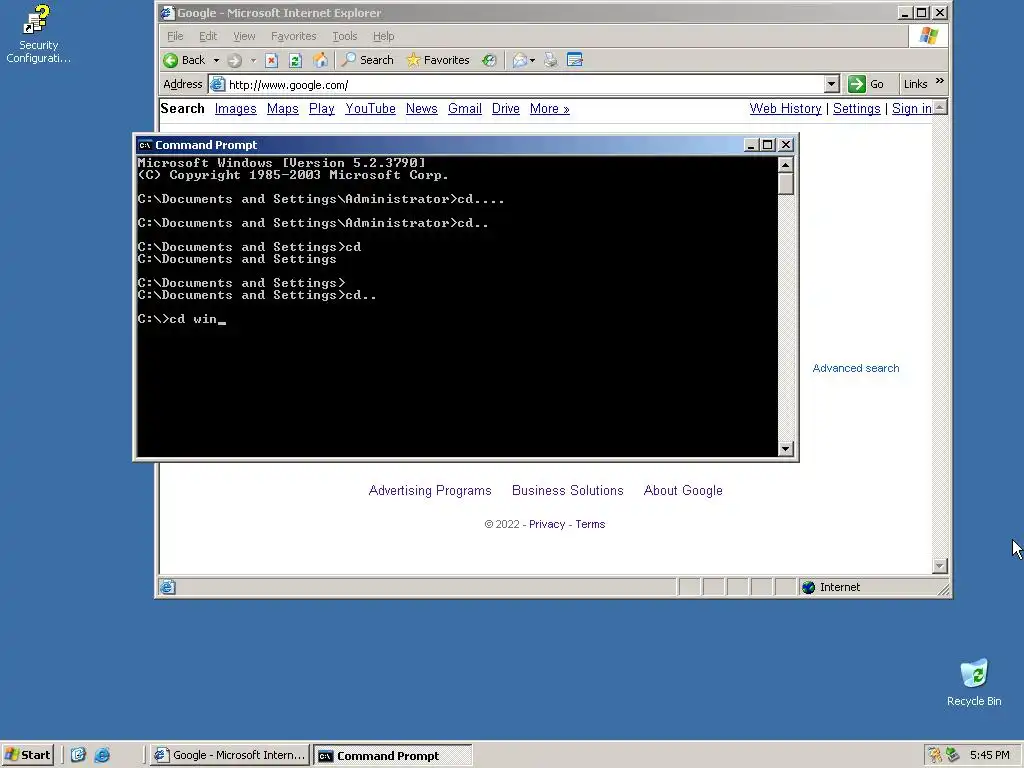1024x768 pixels.
Task: Click Show Desktop quick launch icon
Action: pyautogui.click(x=78, y=755)
